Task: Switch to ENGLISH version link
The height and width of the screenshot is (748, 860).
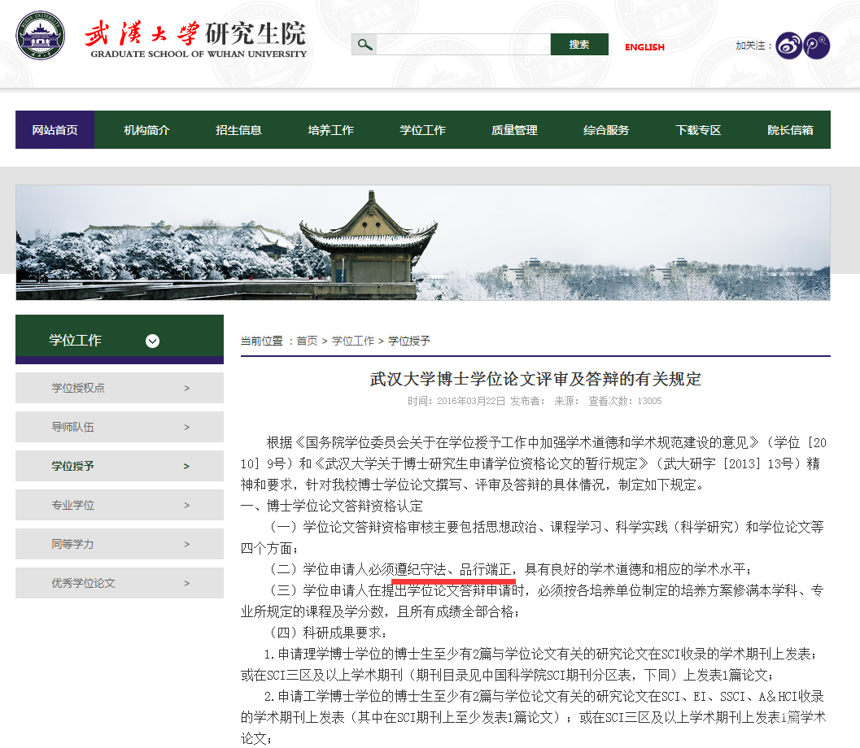Action: (x=644, y=47)
